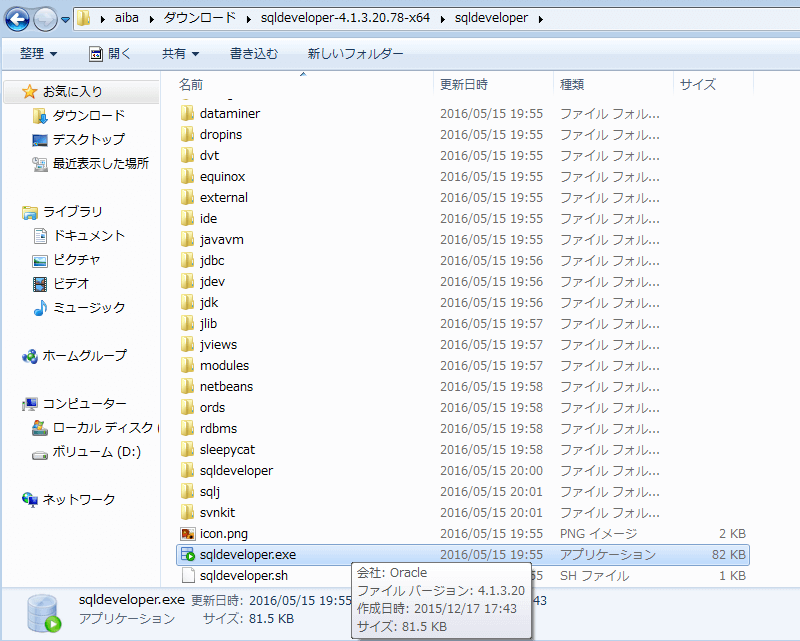The image size is (800, 641).
Task: Create folder with 新しいフォルダー button
Action: (355, 53)
